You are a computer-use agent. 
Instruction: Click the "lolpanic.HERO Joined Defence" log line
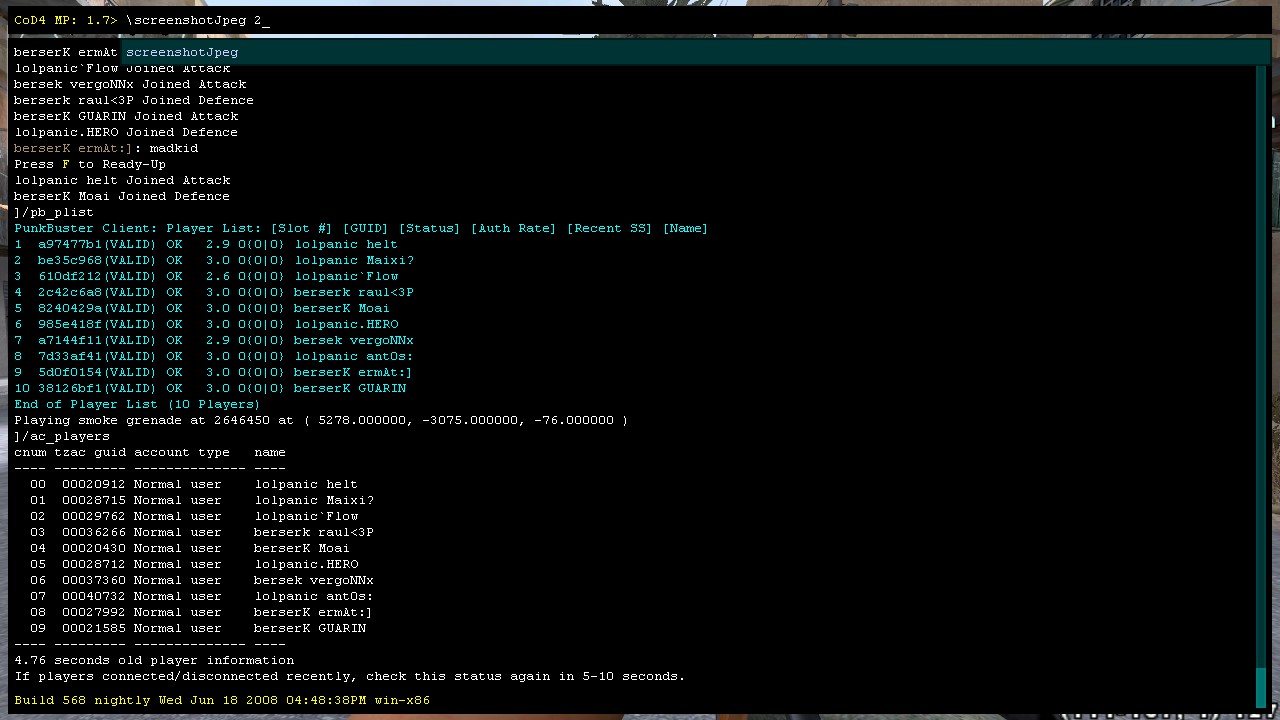[x=126, y=132]
